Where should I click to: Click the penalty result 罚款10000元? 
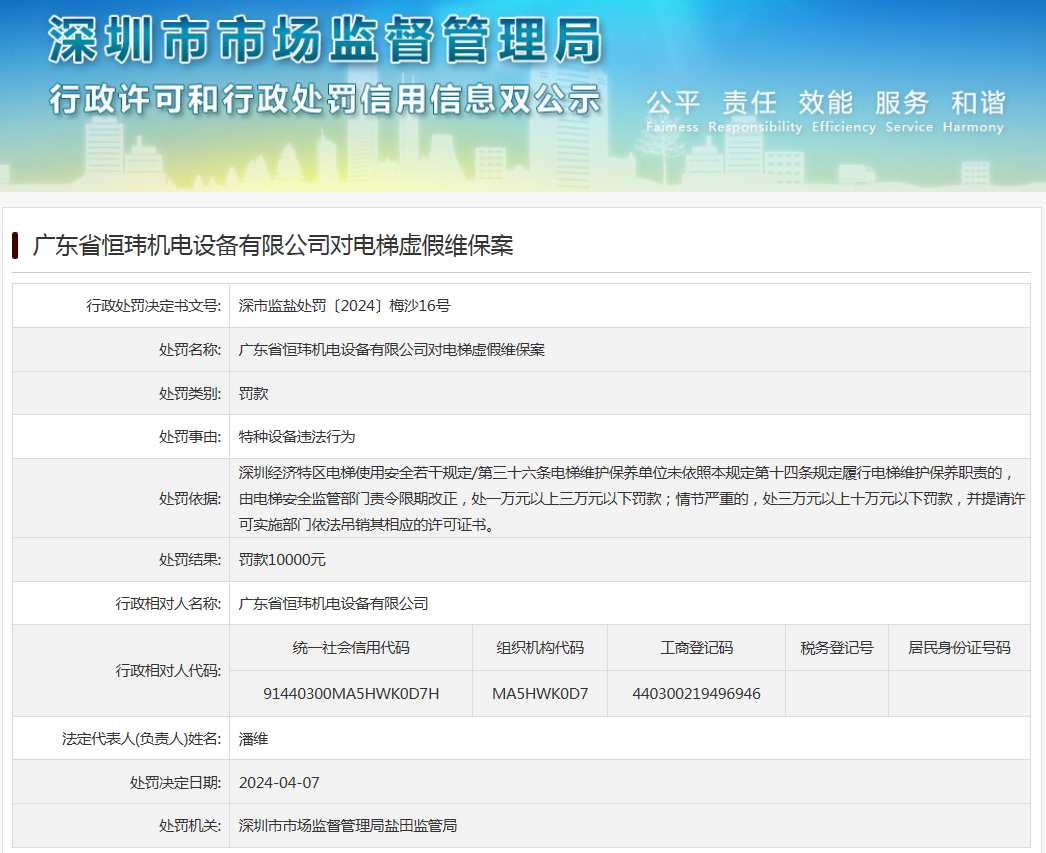click(x=282, y=560)
